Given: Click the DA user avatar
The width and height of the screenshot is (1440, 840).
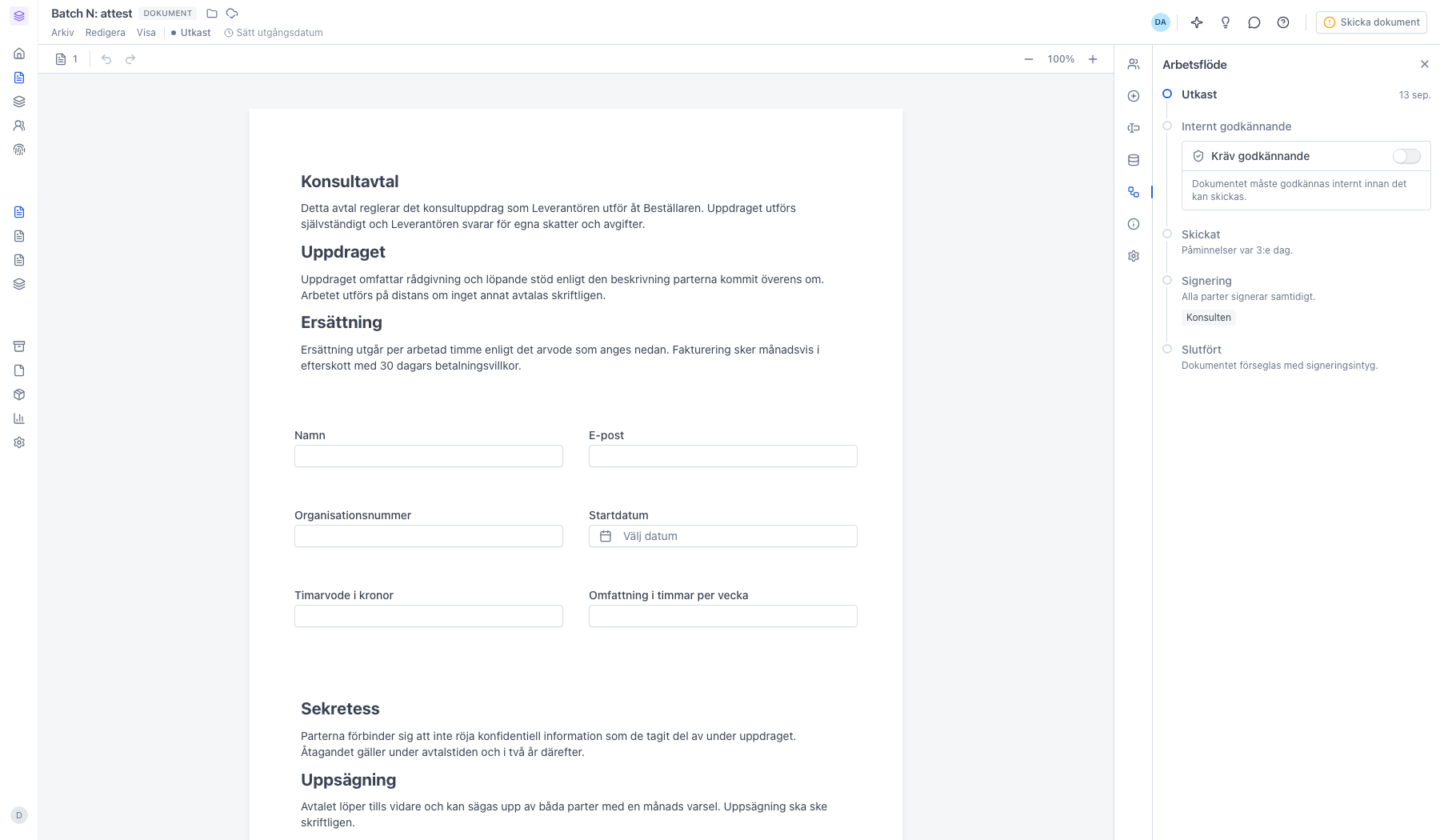Looking at the screenshot, I should [x=1161, y=22].
